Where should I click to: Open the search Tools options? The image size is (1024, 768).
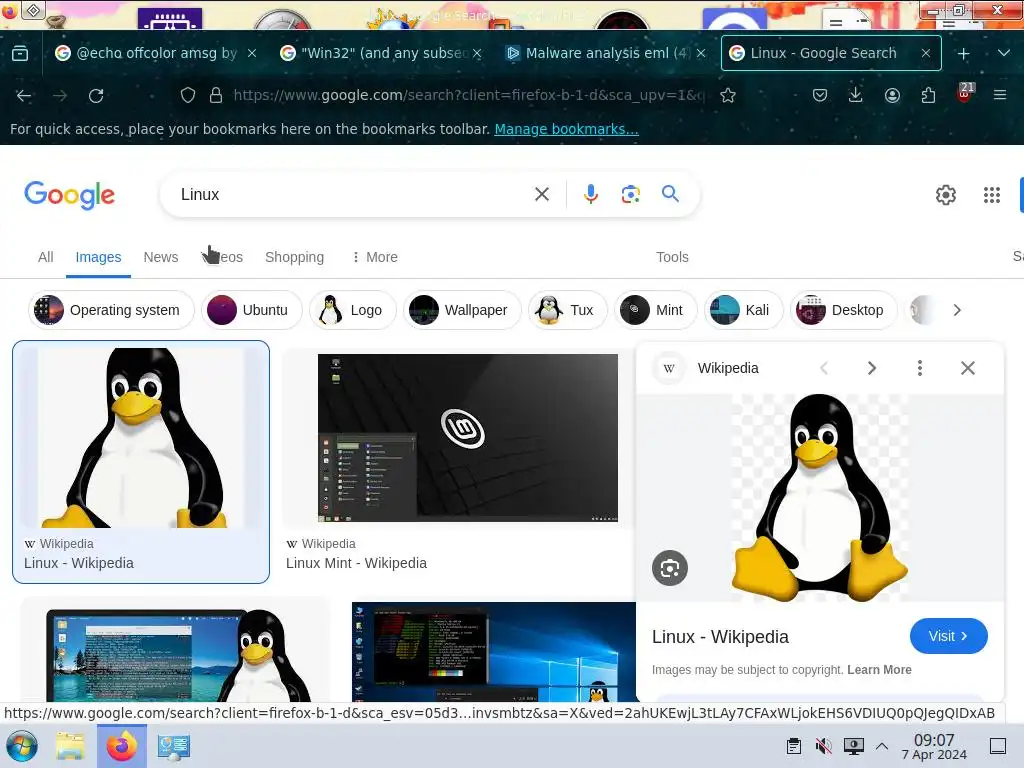pos(672,257)
